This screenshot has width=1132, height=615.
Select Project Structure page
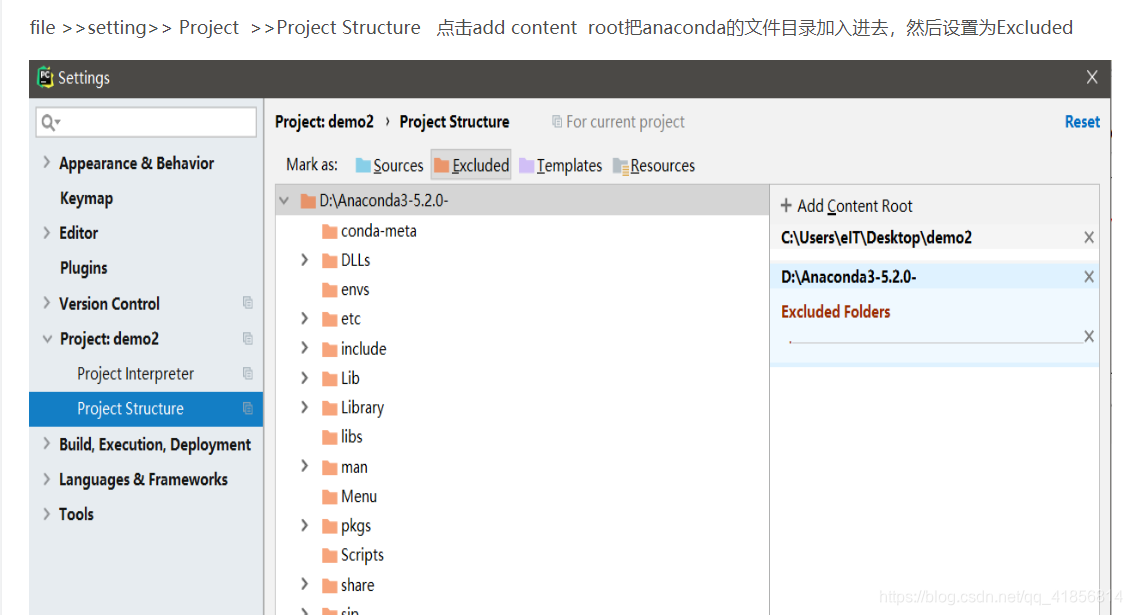click(x=146, y=409)
